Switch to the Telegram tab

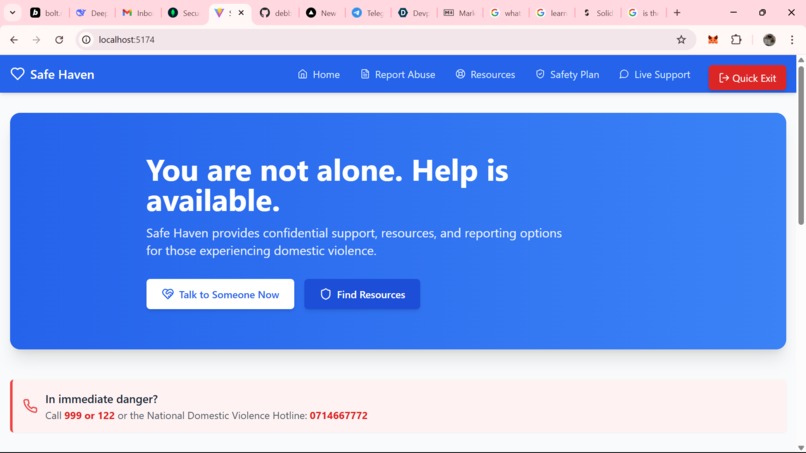(x=368, y=13)
